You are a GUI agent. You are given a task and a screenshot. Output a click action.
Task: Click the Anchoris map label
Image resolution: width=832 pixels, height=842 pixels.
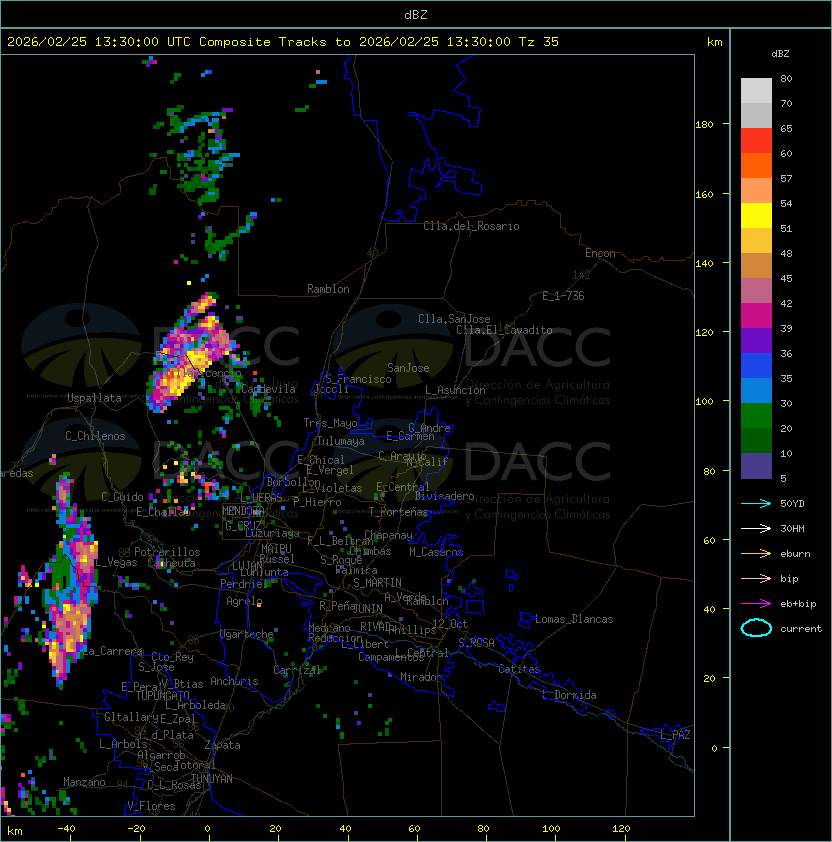click(x=234, y=681)
